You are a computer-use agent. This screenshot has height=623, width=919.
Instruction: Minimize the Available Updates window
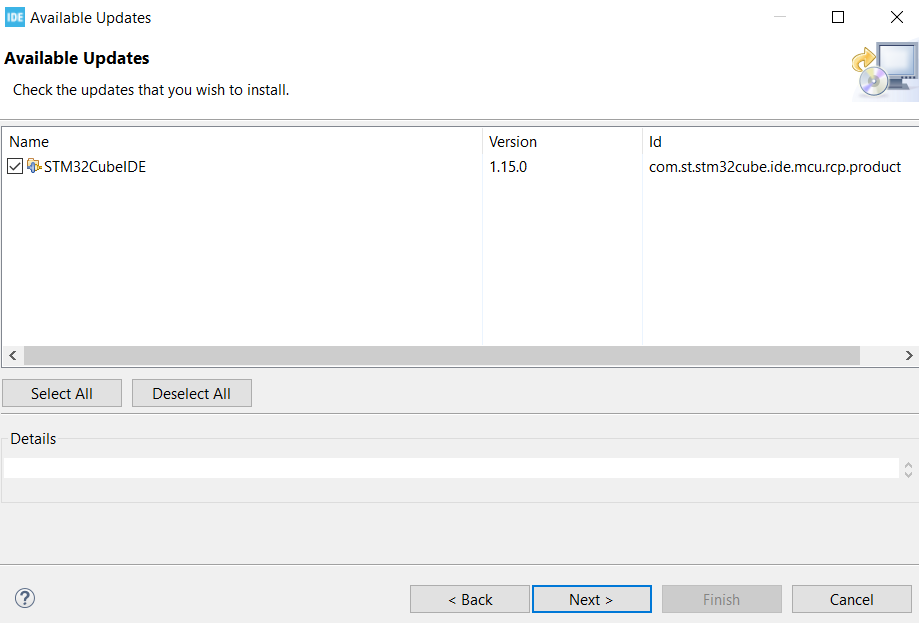[780, 18]
